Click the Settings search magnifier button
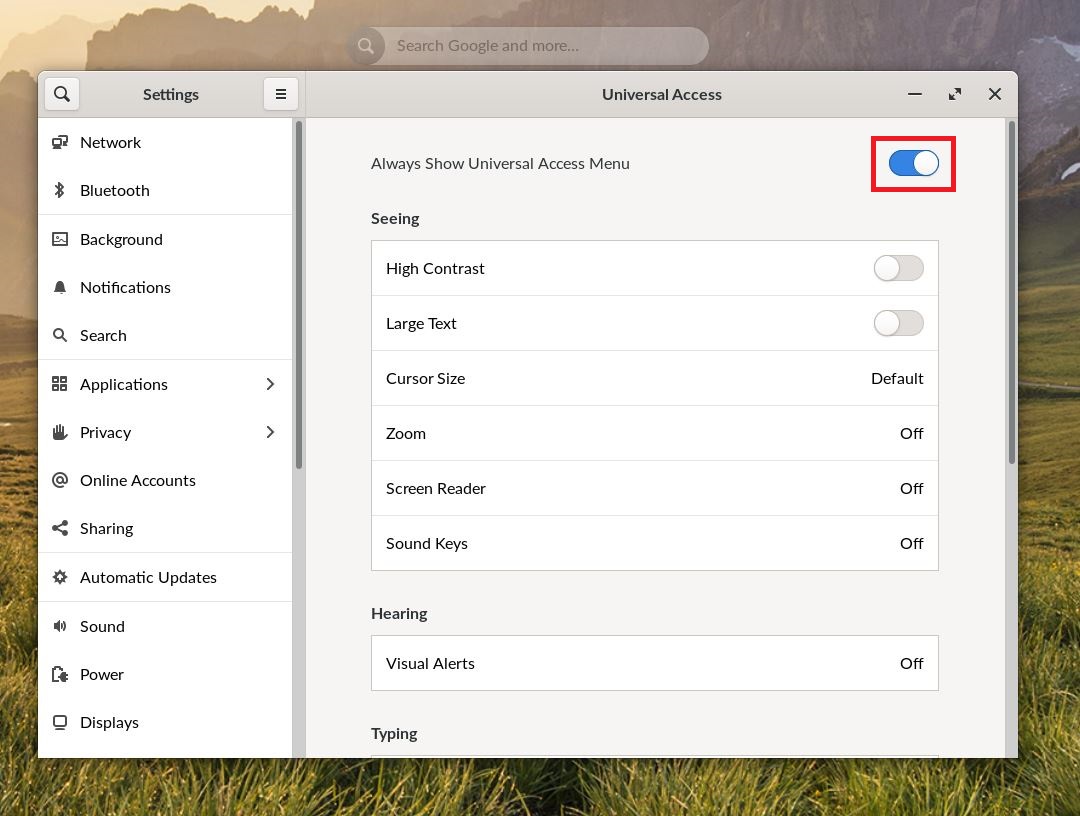 click(62, 94)
